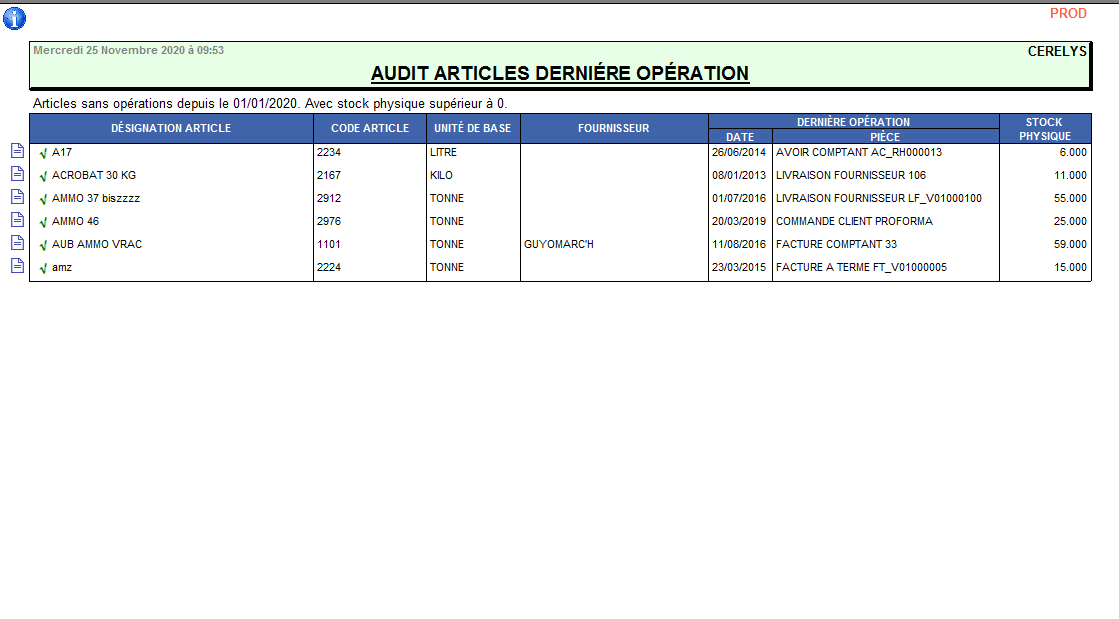The image size is (1119, 619).
Task: Open the document icon for AMMO 37 biszzzz
Action: click(16, 197)
